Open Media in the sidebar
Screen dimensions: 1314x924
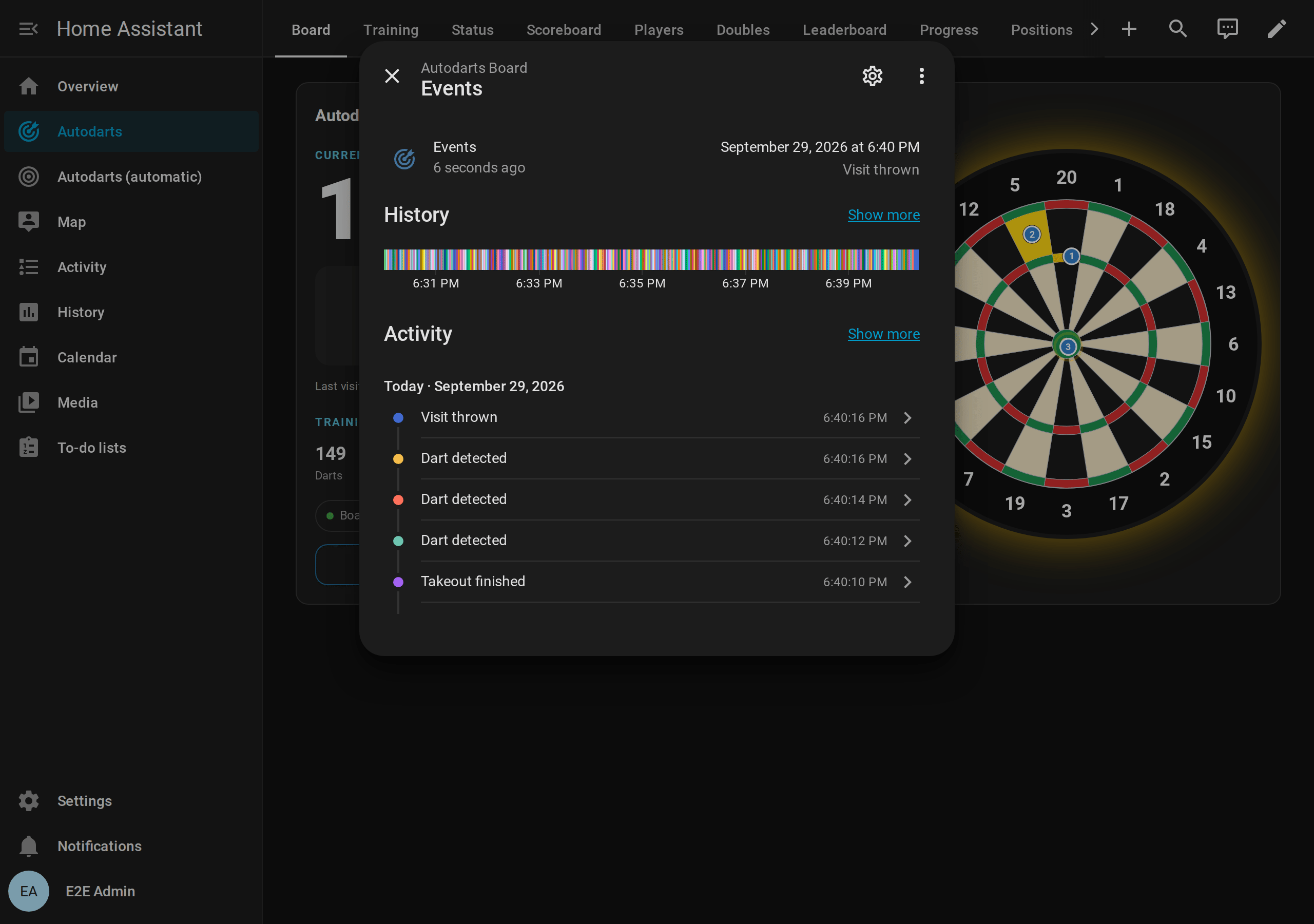[x=131, y=402]
